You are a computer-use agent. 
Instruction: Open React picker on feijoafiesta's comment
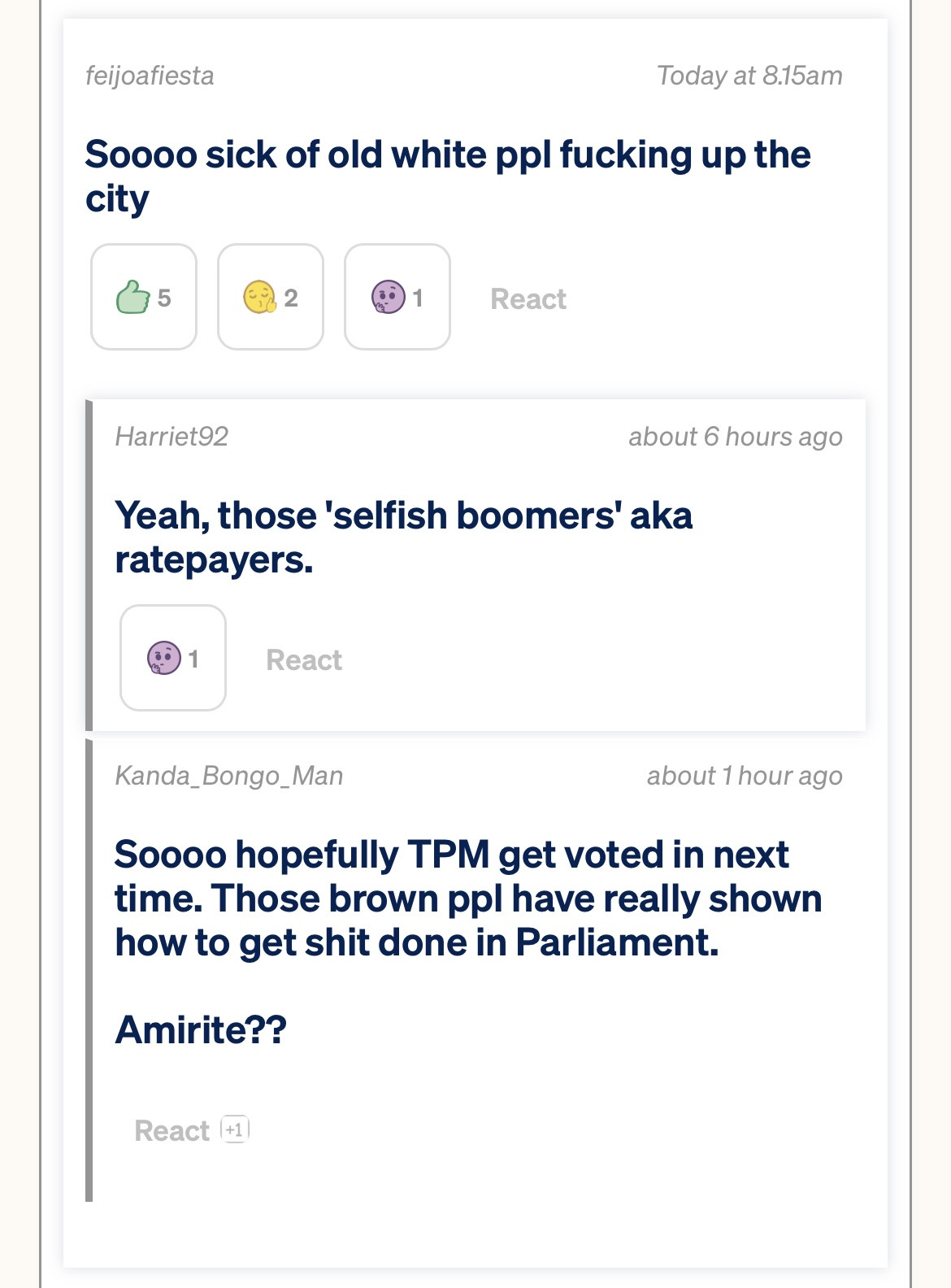528,299
